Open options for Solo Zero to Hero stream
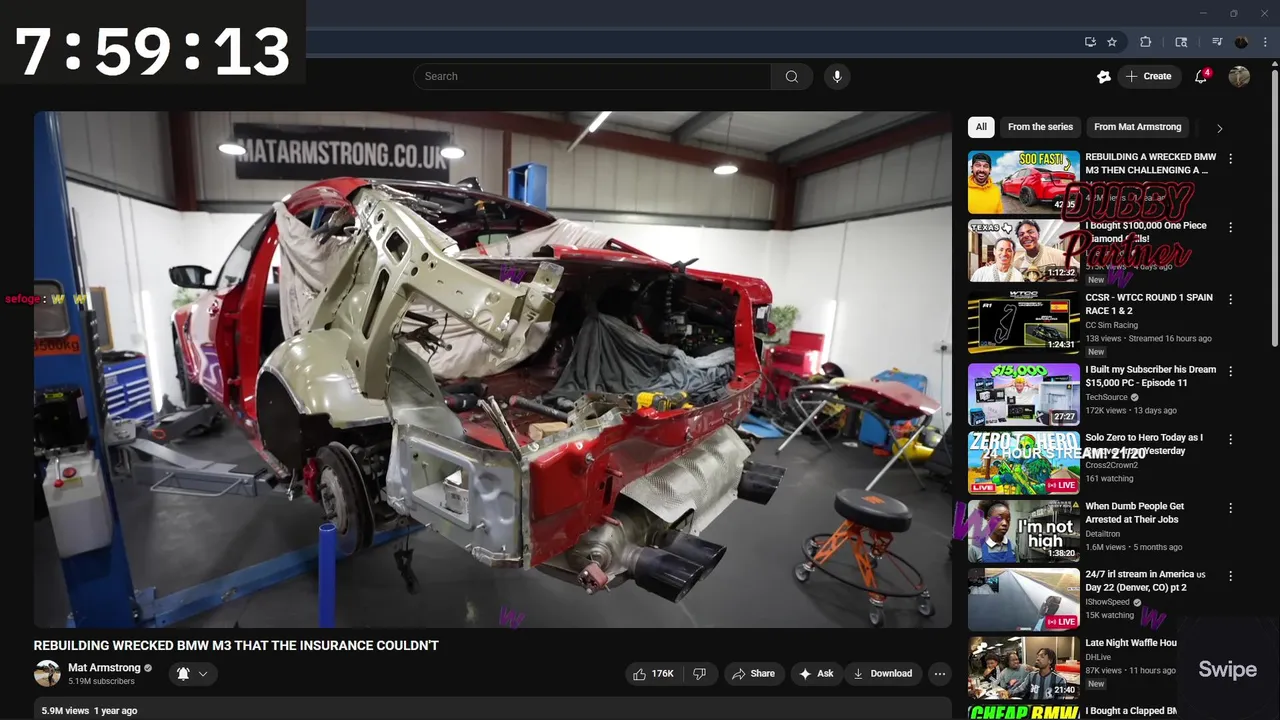 click(1230, 439)
